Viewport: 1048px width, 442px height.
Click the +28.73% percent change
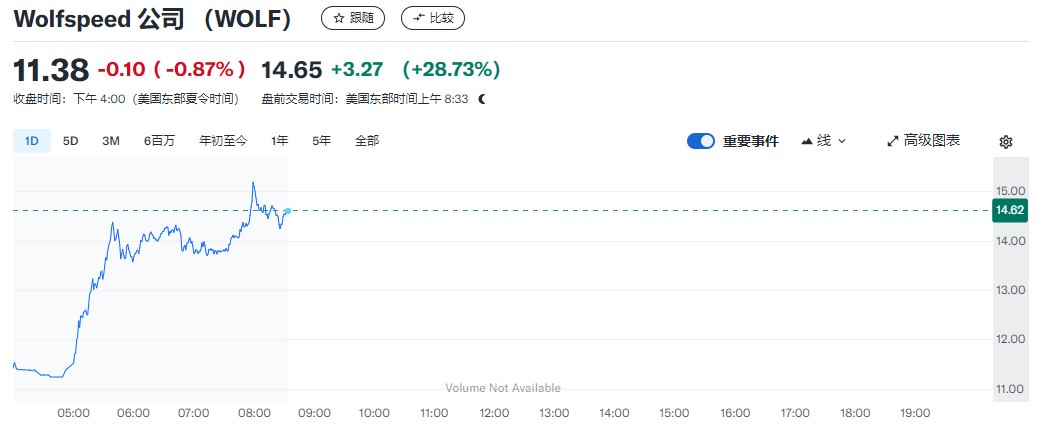coord(450,70)
